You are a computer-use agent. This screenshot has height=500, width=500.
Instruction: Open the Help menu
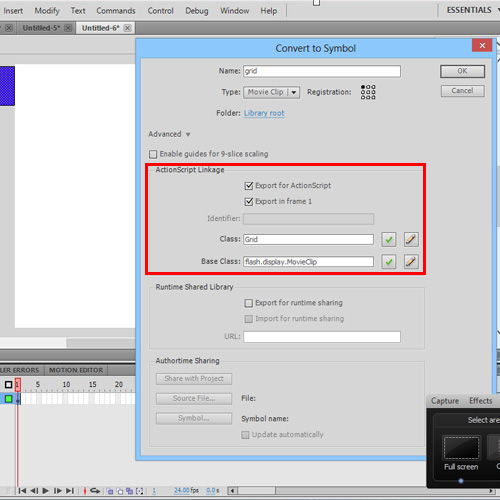tap(269, 11)
